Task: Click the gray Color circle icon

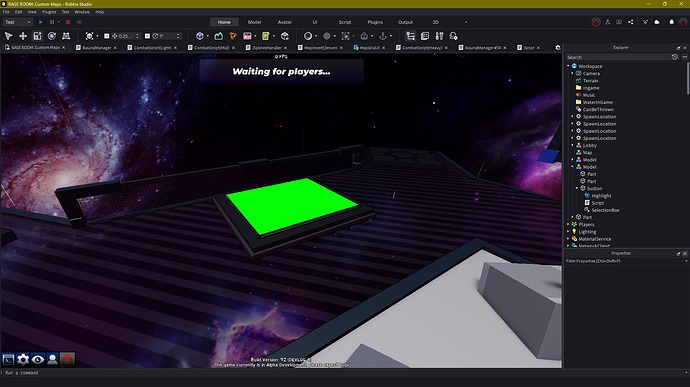Action: coord(327,36)
